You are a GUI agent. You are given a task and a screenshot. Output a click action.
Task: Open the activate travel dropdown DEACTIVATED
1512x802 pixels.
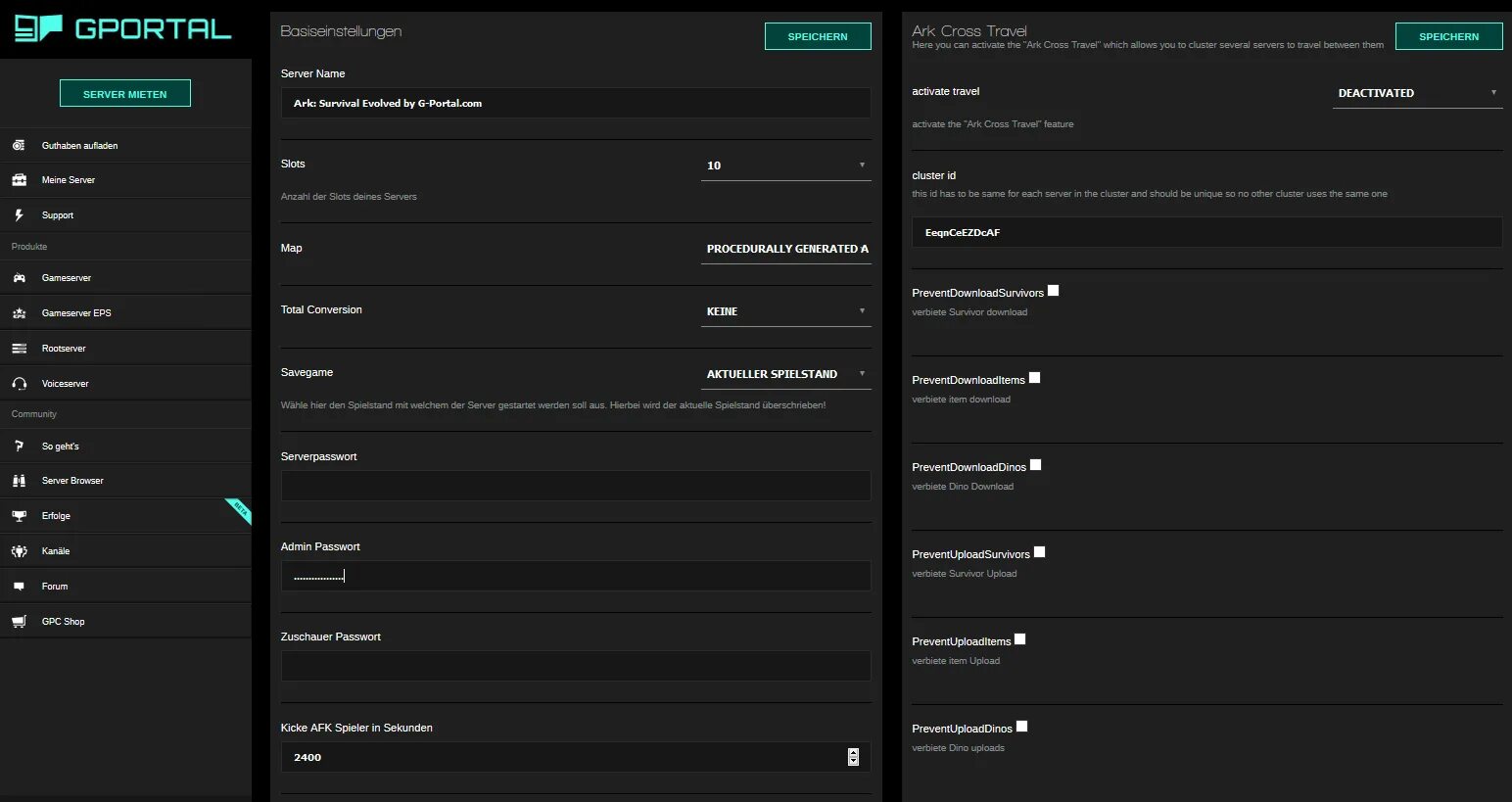(x=1417, y=93)
